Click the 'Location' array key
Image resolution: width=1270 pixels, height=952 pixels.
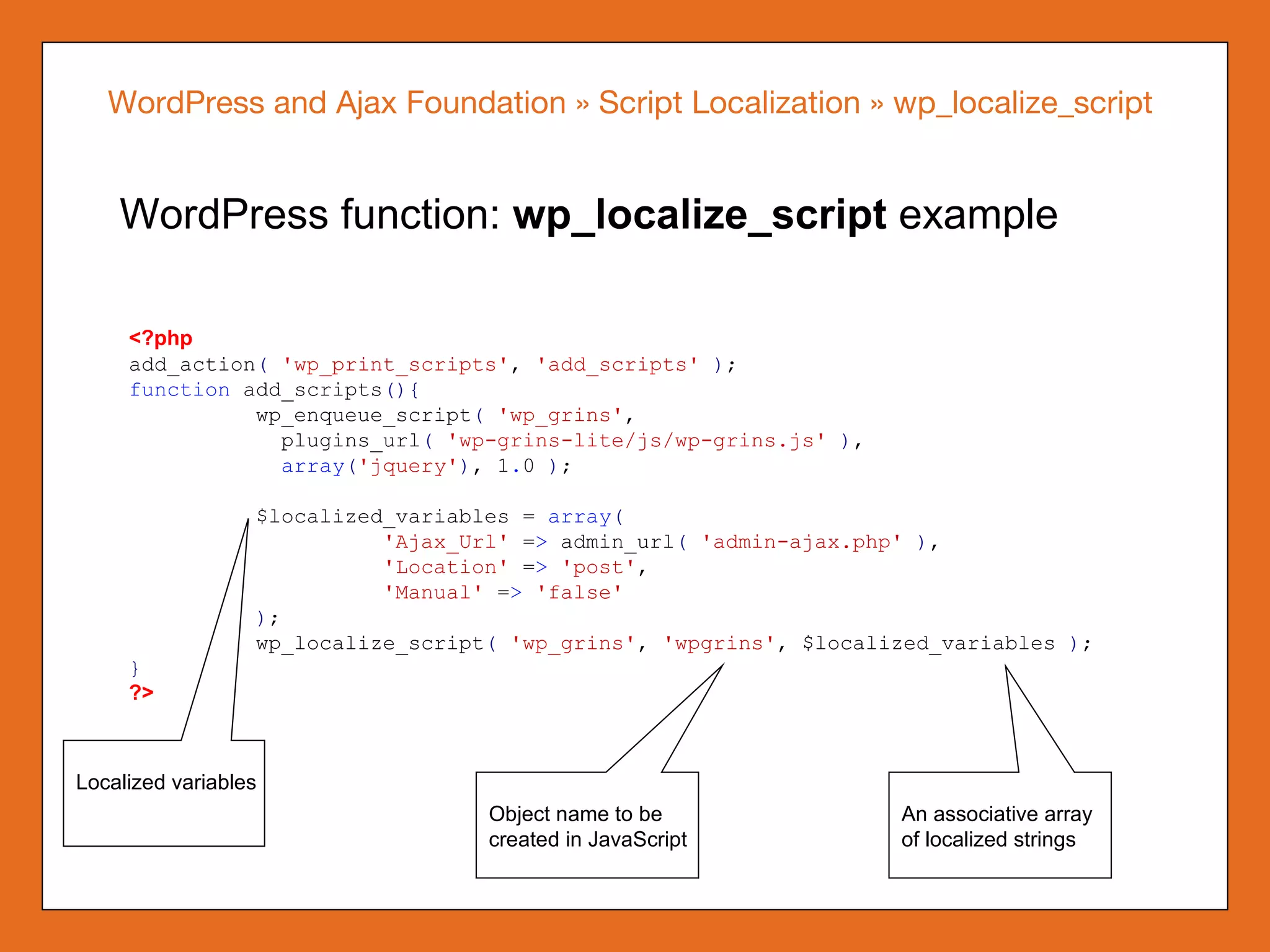click(446, 567)
